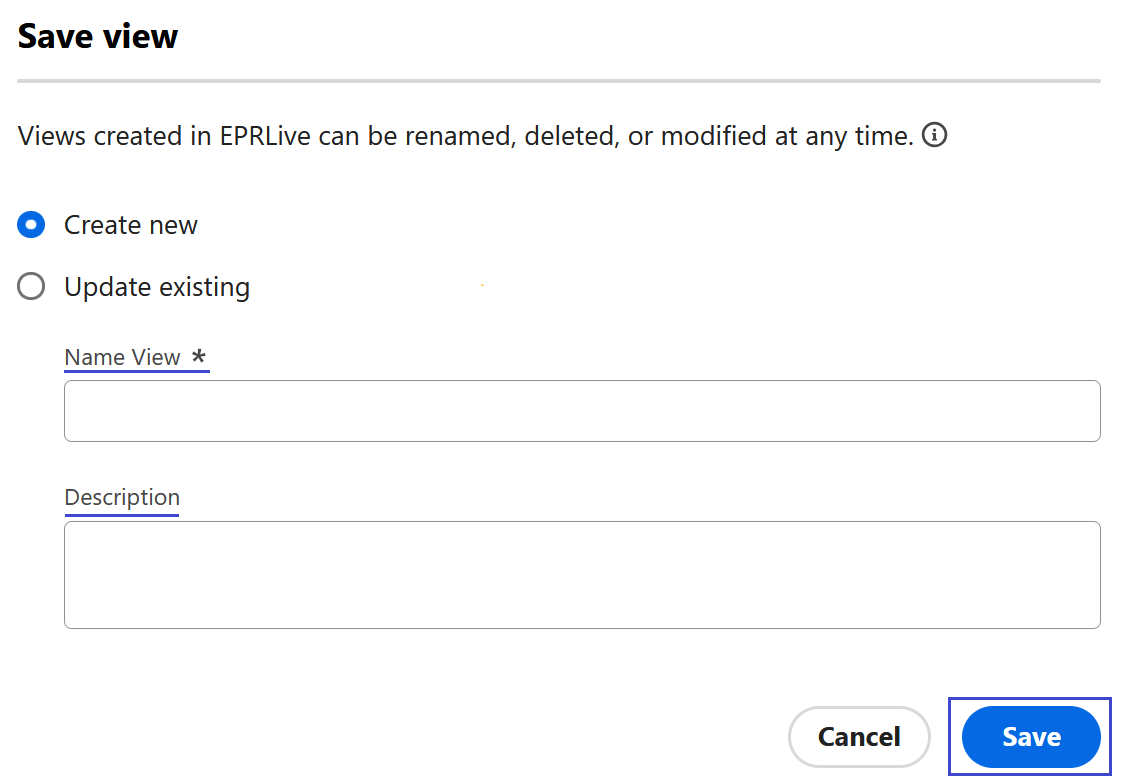Click the underlined Name View label
1123x783 pixels.
[121, 357]
